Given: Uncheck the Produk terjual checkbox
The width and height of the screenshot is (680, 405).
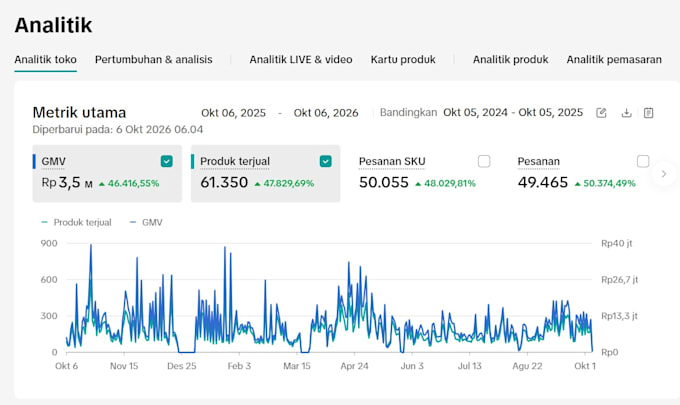Looking at the screenshot, I should pyautogui.click(x=326, y=161).
